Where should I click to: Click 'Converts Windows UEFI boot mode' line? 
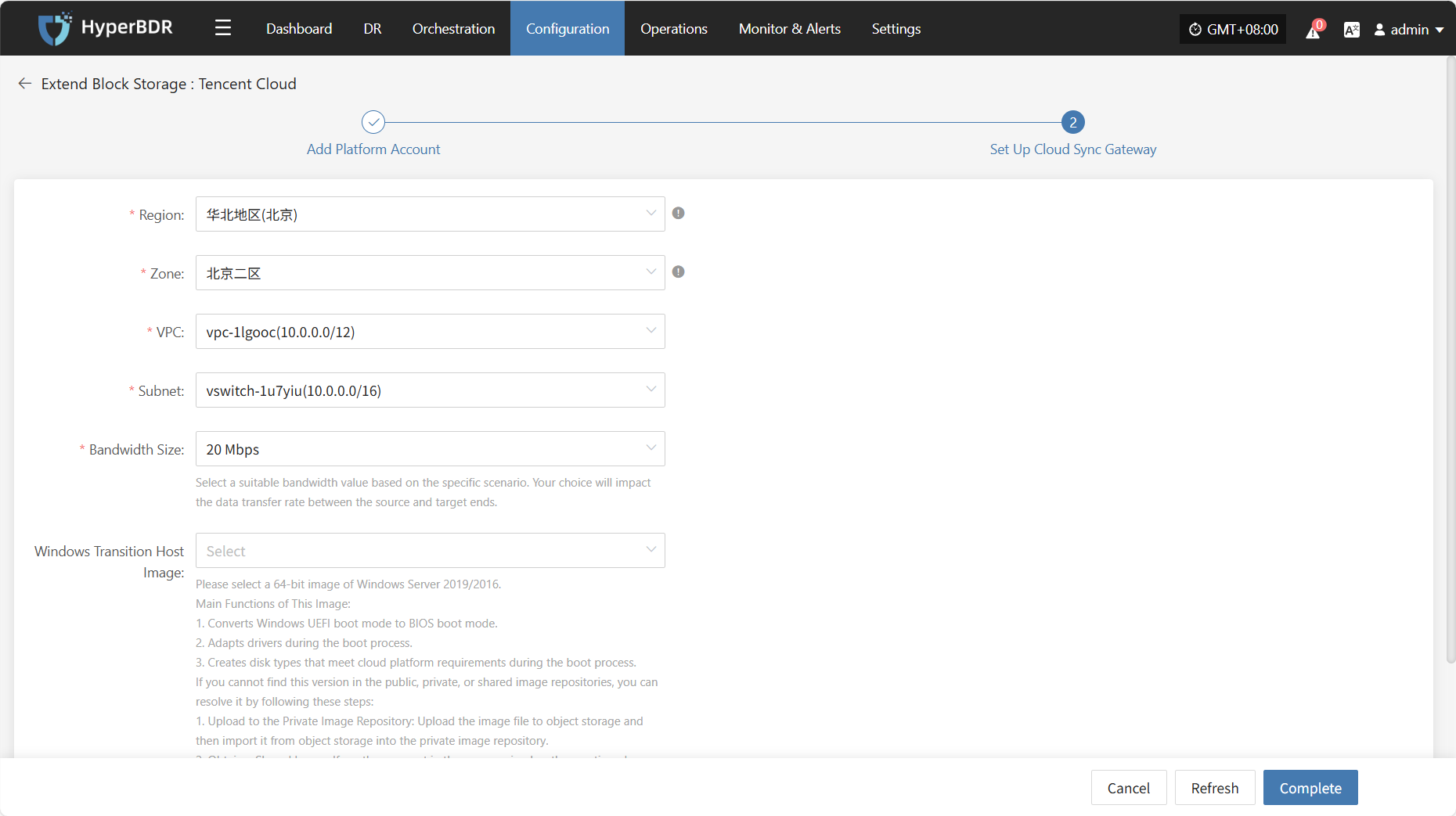347,623
